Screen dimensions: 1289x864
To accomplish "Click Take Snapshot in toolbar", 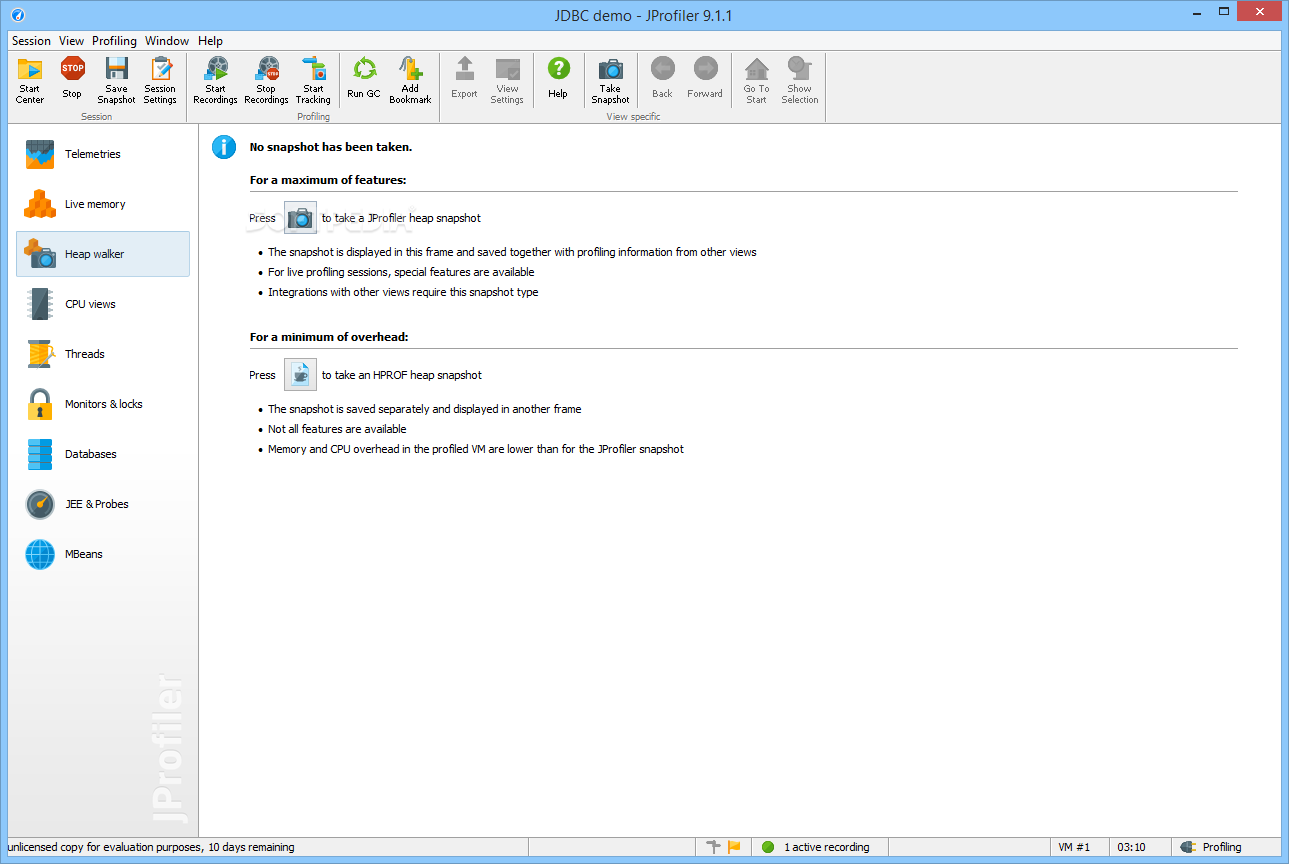I will click(610, 81).
